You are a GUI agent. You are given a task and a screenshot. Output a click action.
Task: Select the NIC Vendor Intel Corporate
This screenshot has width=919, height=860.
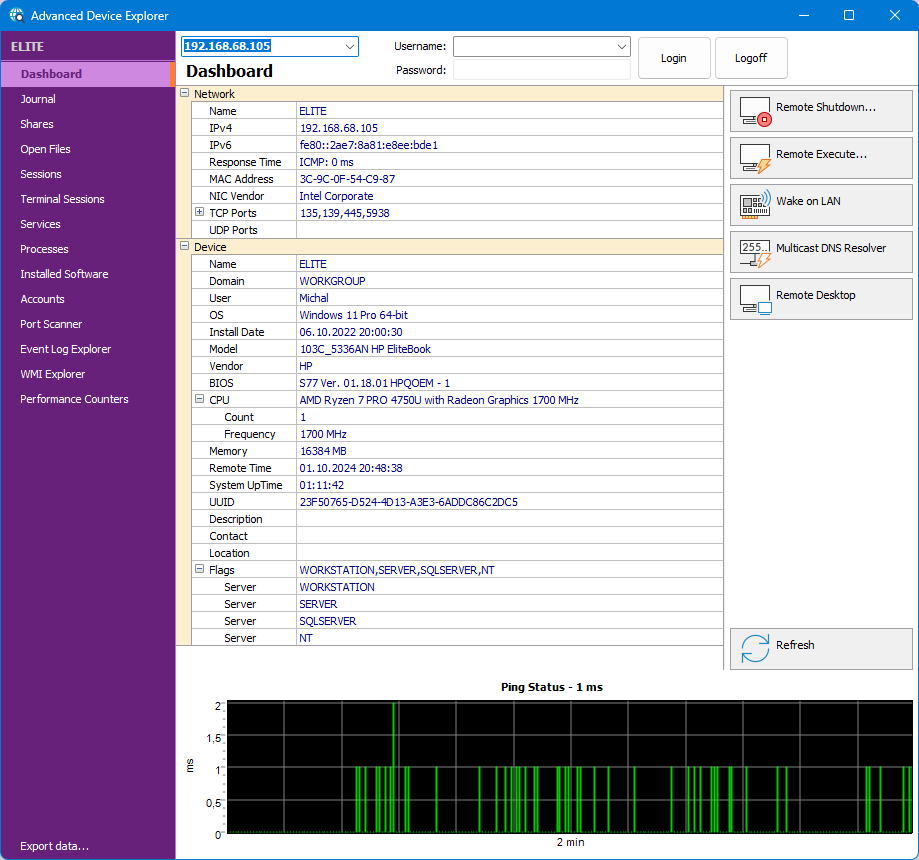(336, 196)
